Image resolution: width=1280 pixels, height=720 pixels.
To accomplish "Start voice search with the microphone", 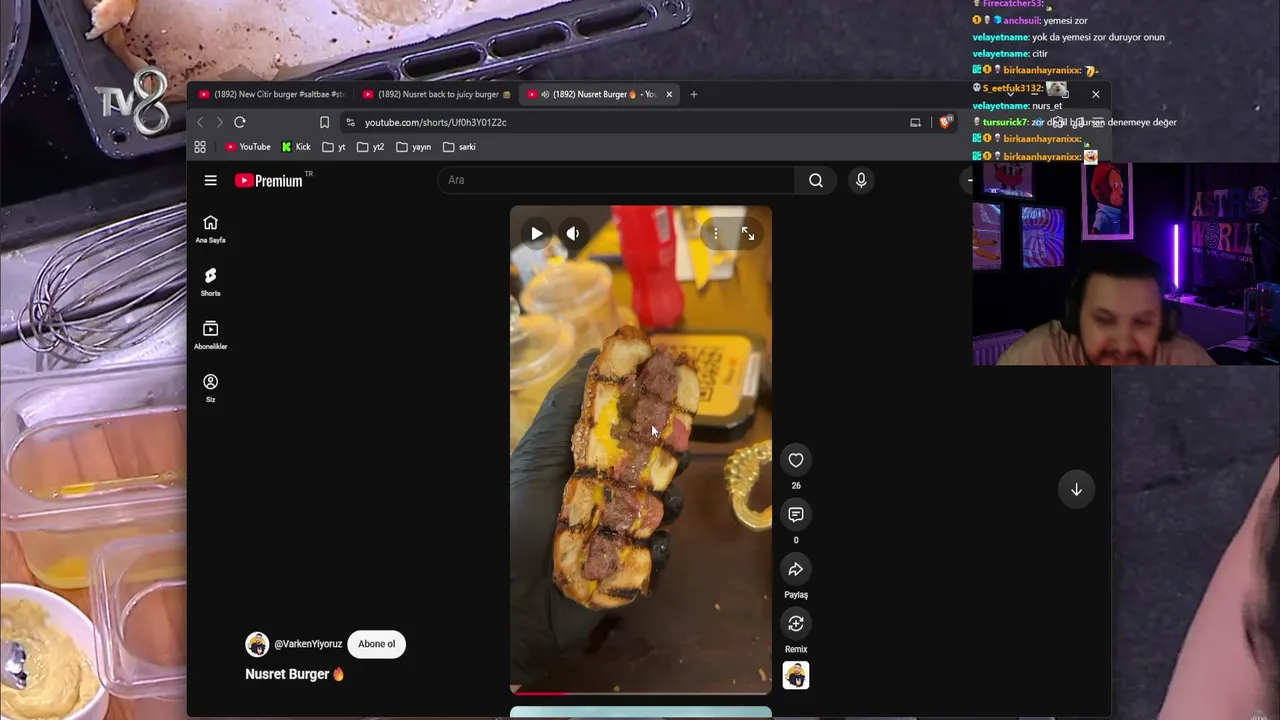I will (x=861, y=180).
